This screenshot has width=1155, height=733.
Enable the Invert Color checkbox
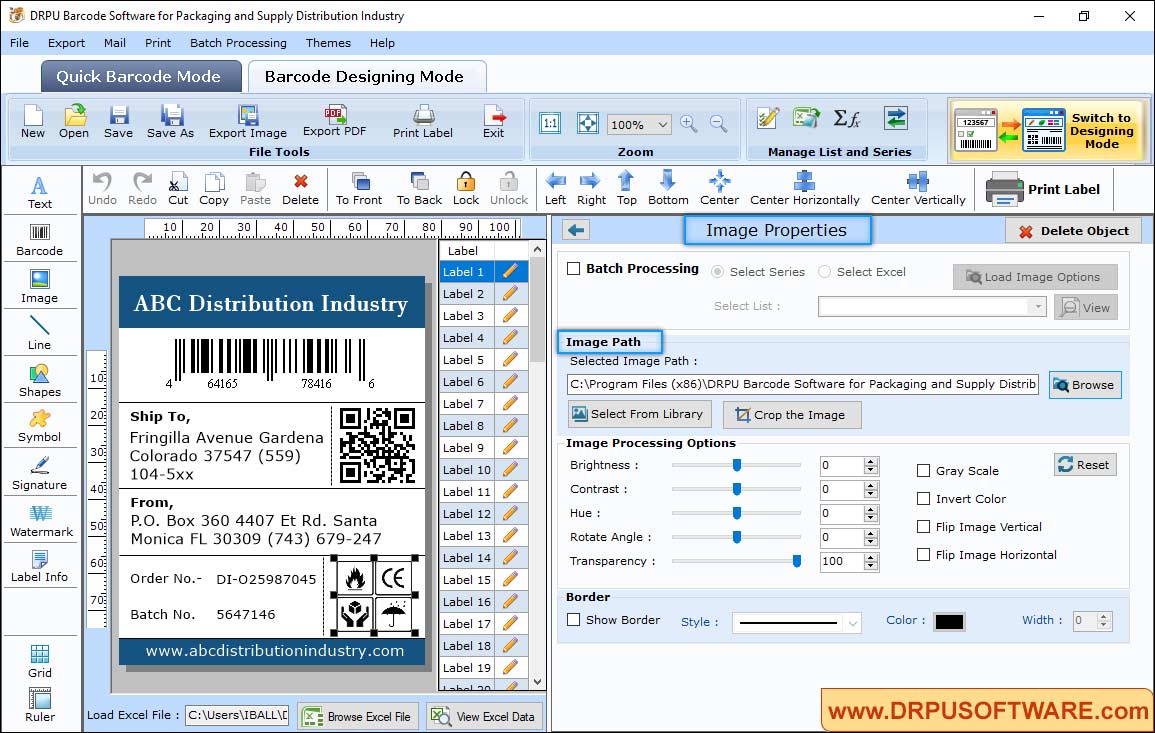pos(923,499)
